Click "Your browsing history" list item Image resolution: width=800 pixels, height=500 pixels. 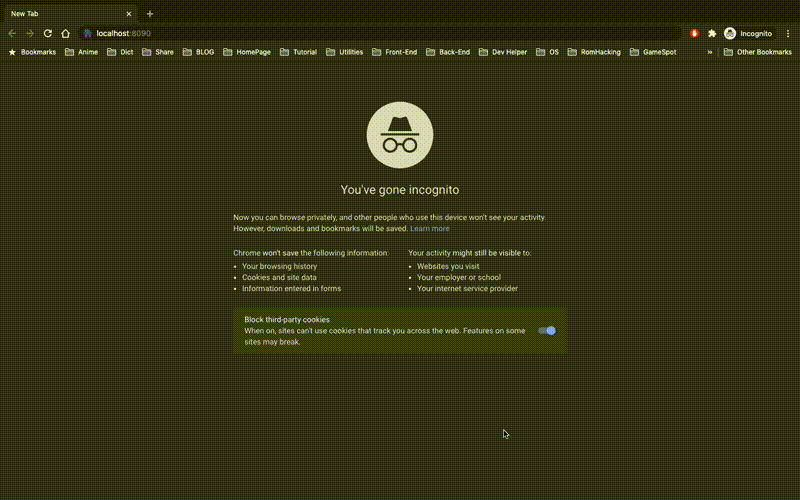point(280,266)
